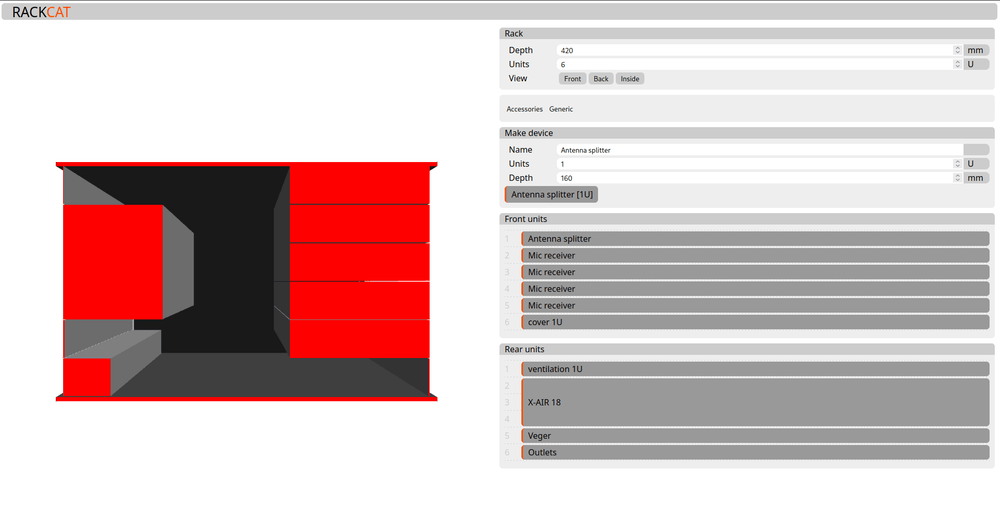Click the Rear units panel header

pos(747,349)
